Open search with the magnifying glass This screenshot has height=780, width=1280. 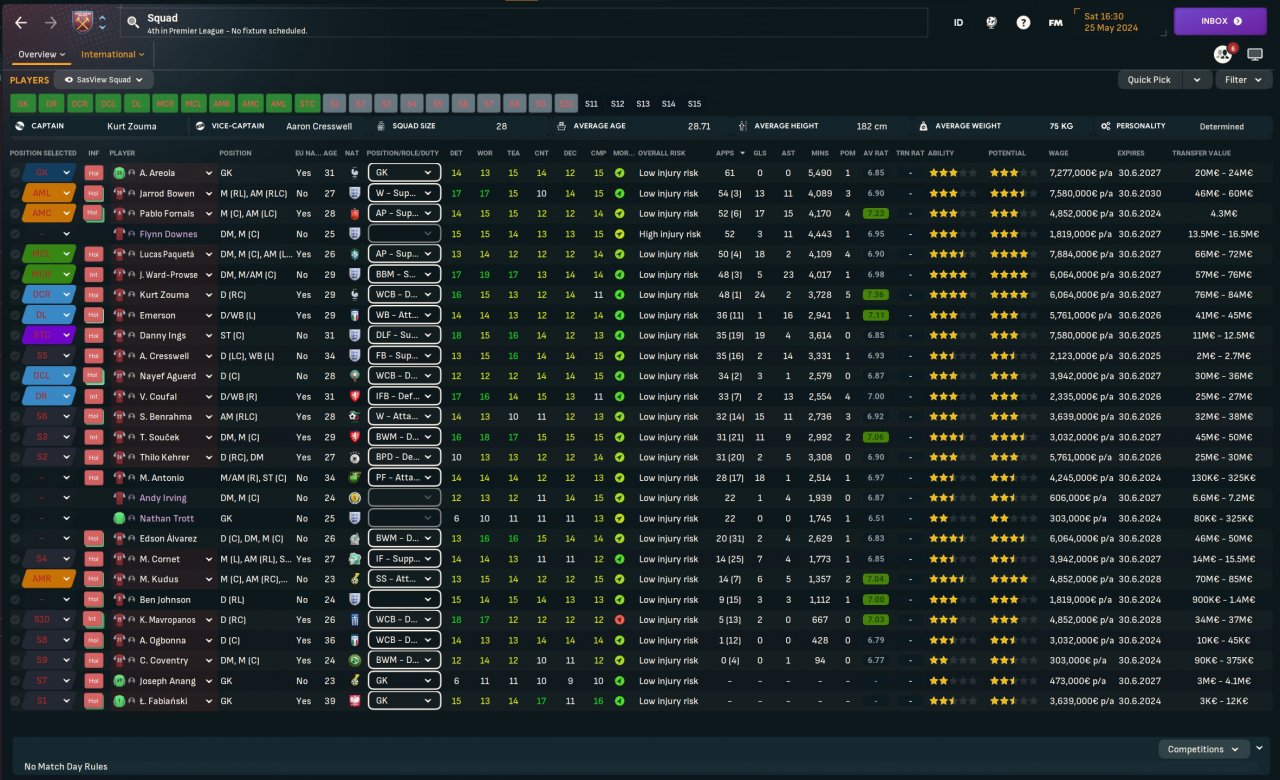tap(133, 22)
